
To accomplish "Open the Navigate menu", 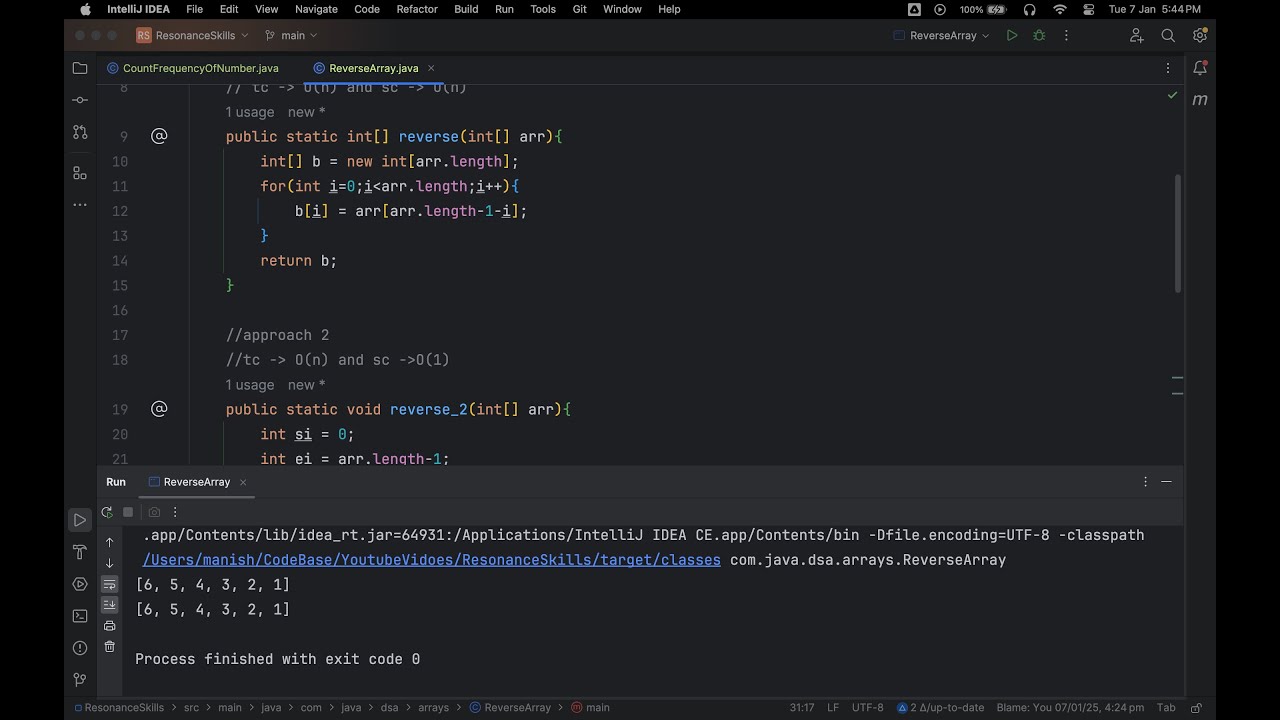I will click(316, 9).
